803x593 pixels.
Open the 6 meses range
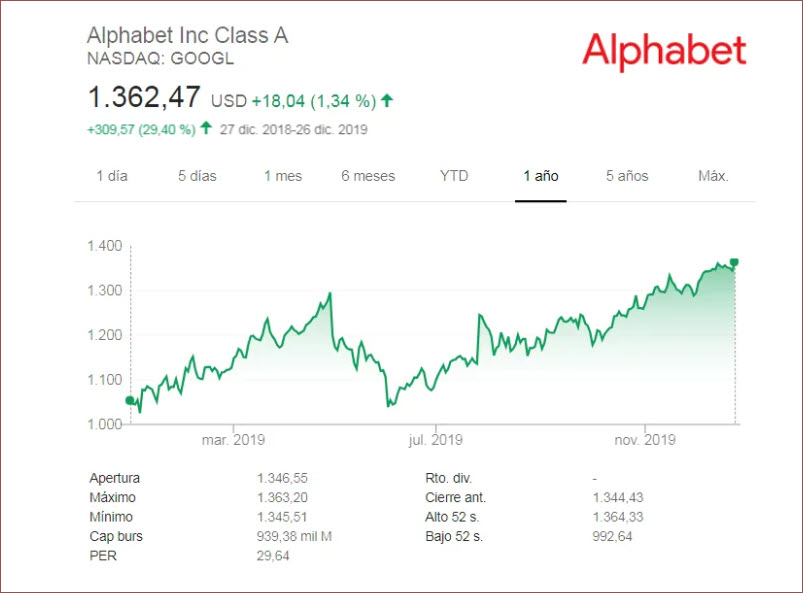tap(368, 176)
